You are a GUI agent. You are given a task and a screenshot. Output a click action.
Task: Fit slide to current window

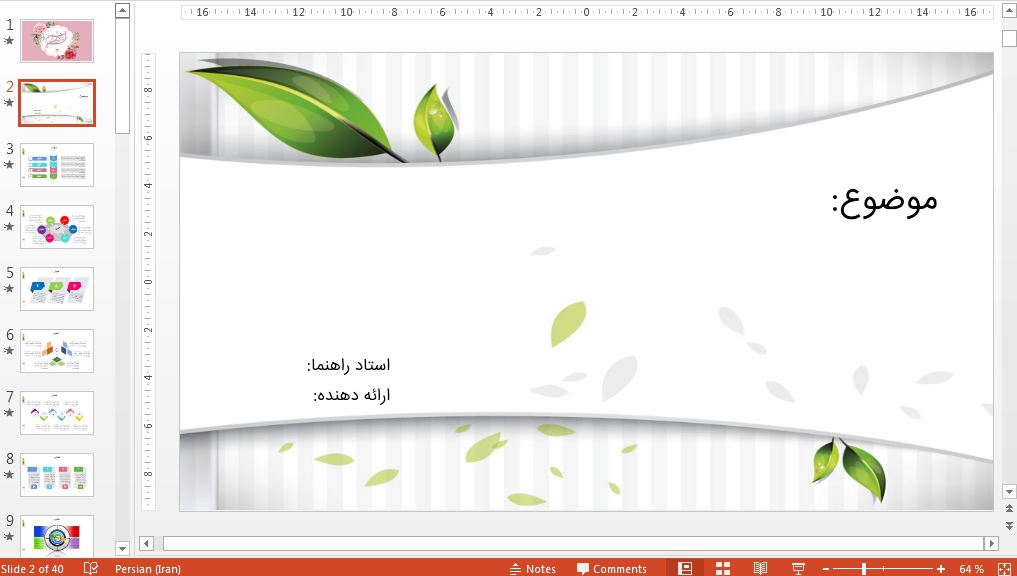coord(1003,568)
